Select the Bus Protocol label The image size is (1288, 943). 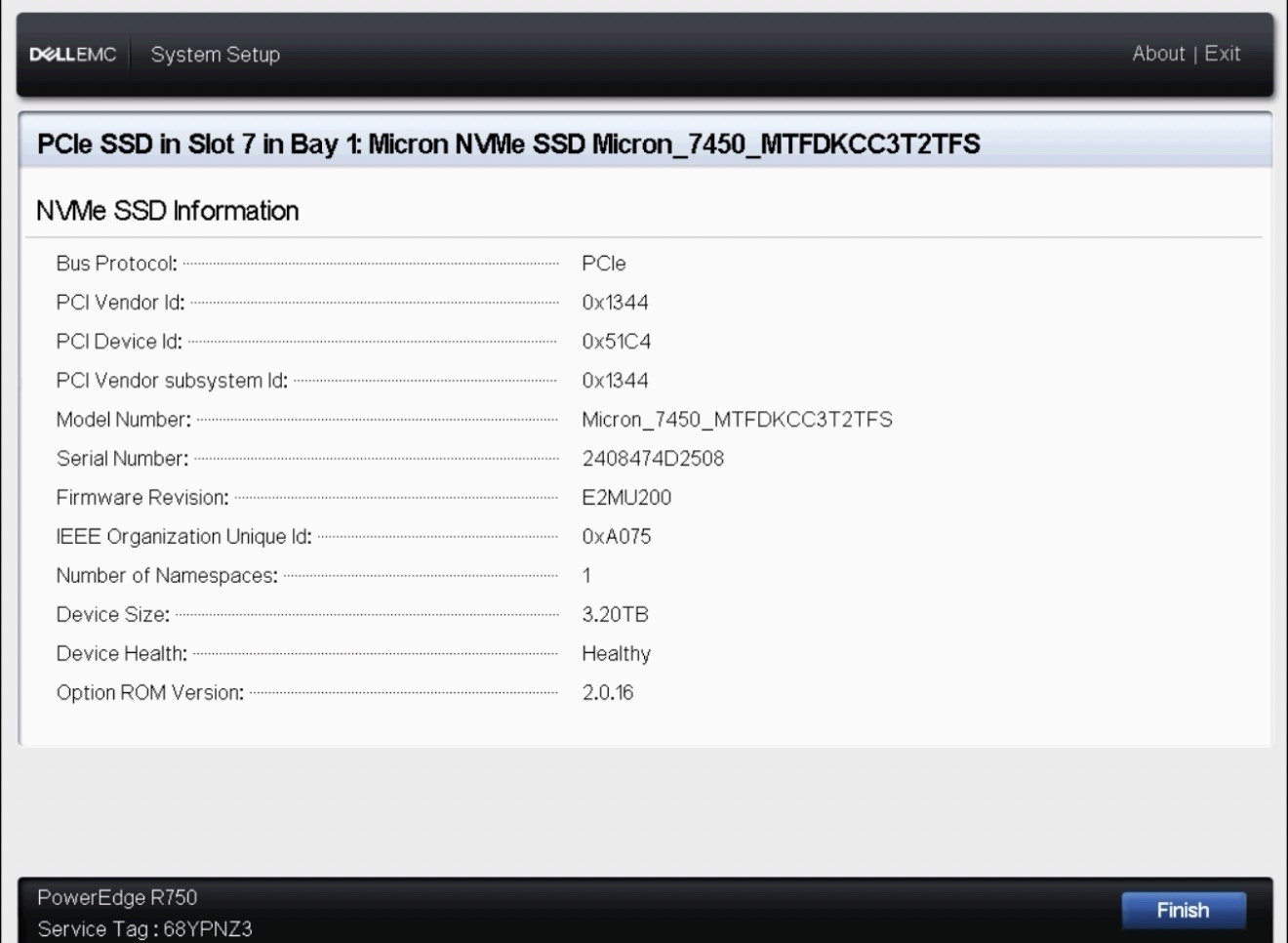[116, 264]
